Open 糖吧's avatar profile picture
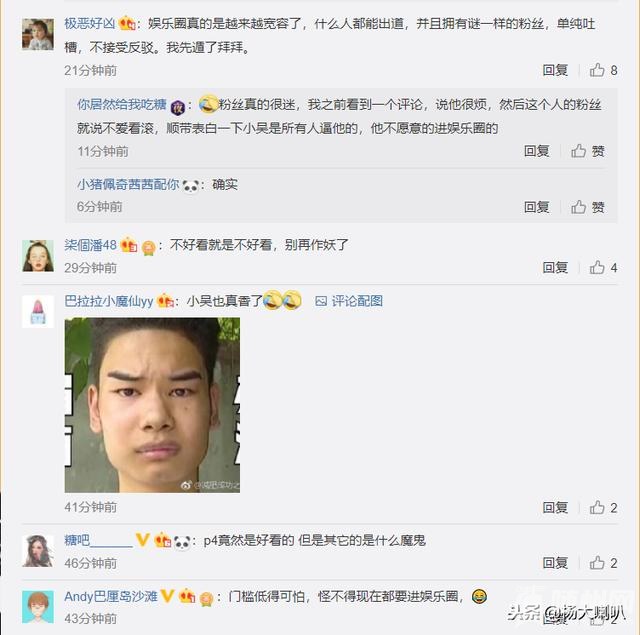This screenshot has height=635, width=640. 38,551
